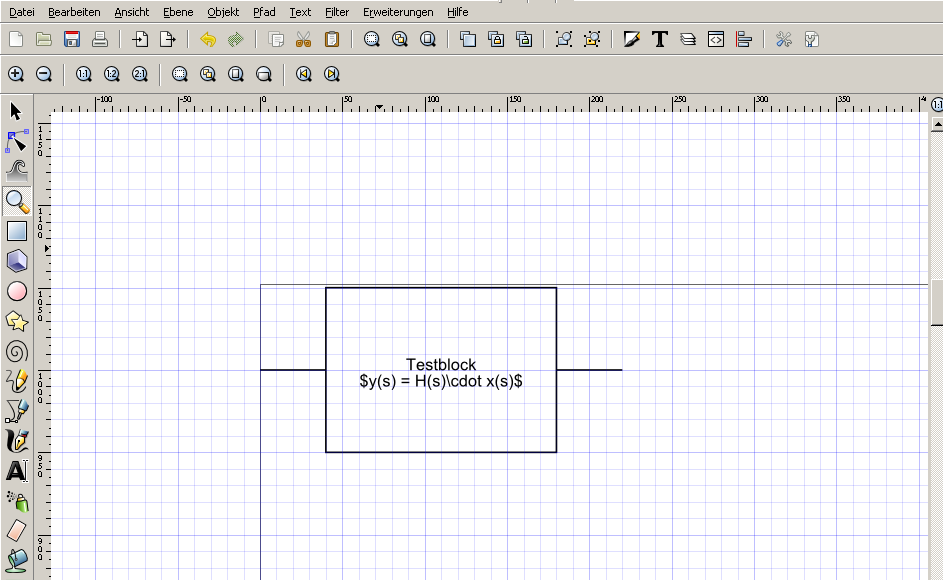Viewport: 944px width, 580px height.
Task: Choose the Paint bucket fill tool
Action: (17, 558)
